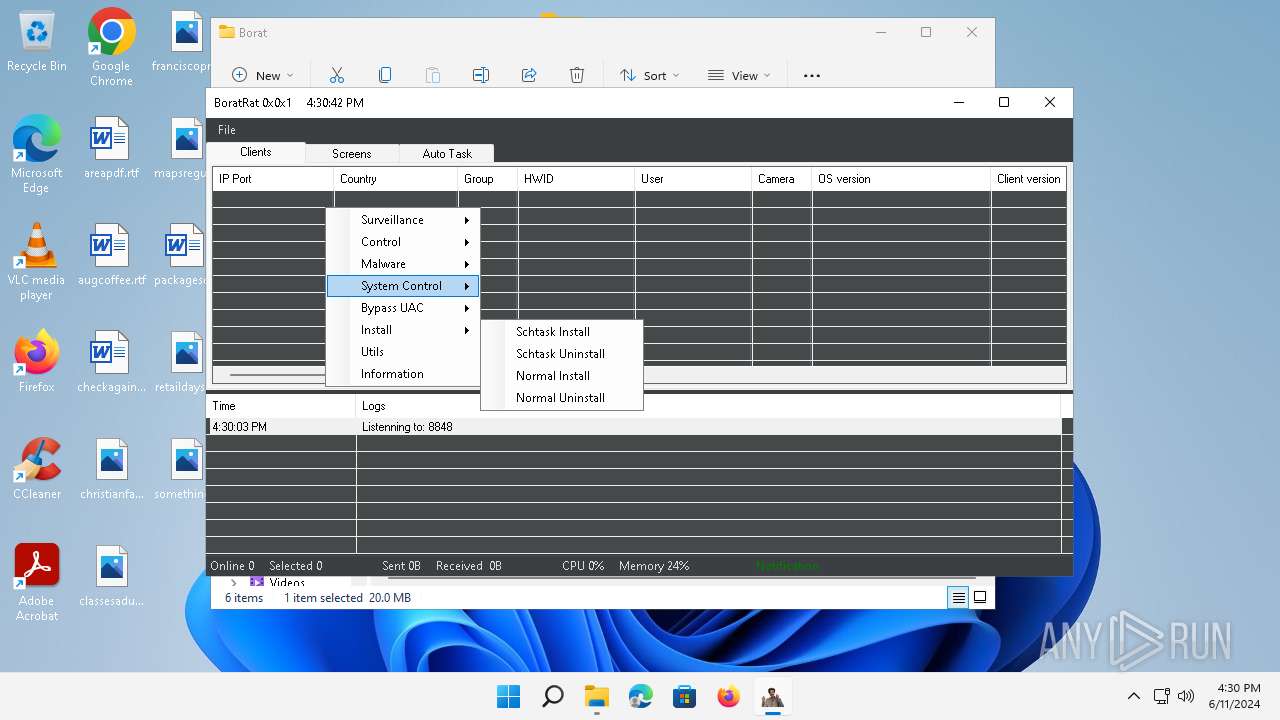Screen dimensions: 1280x720
Task: Select areapdf.rtf desktop file
Action: click(111, 149)
